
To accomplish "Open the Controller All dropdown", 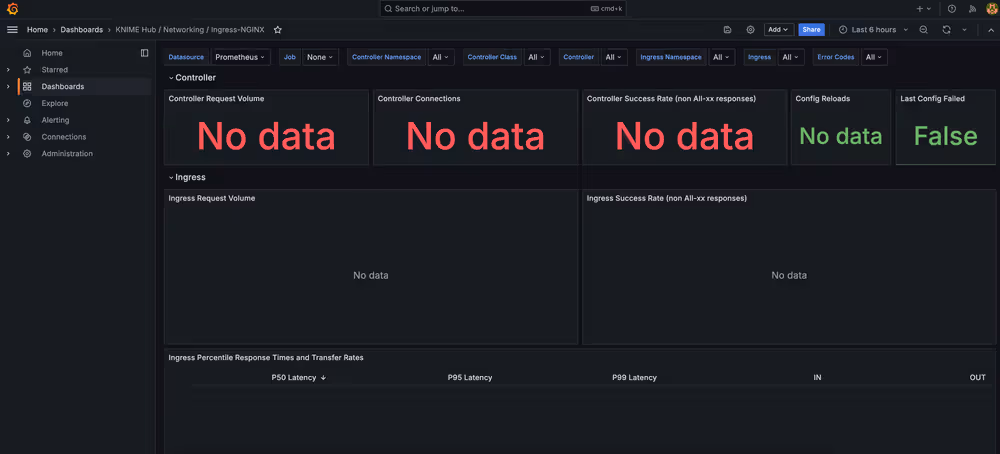I will [x=614, y=57].
